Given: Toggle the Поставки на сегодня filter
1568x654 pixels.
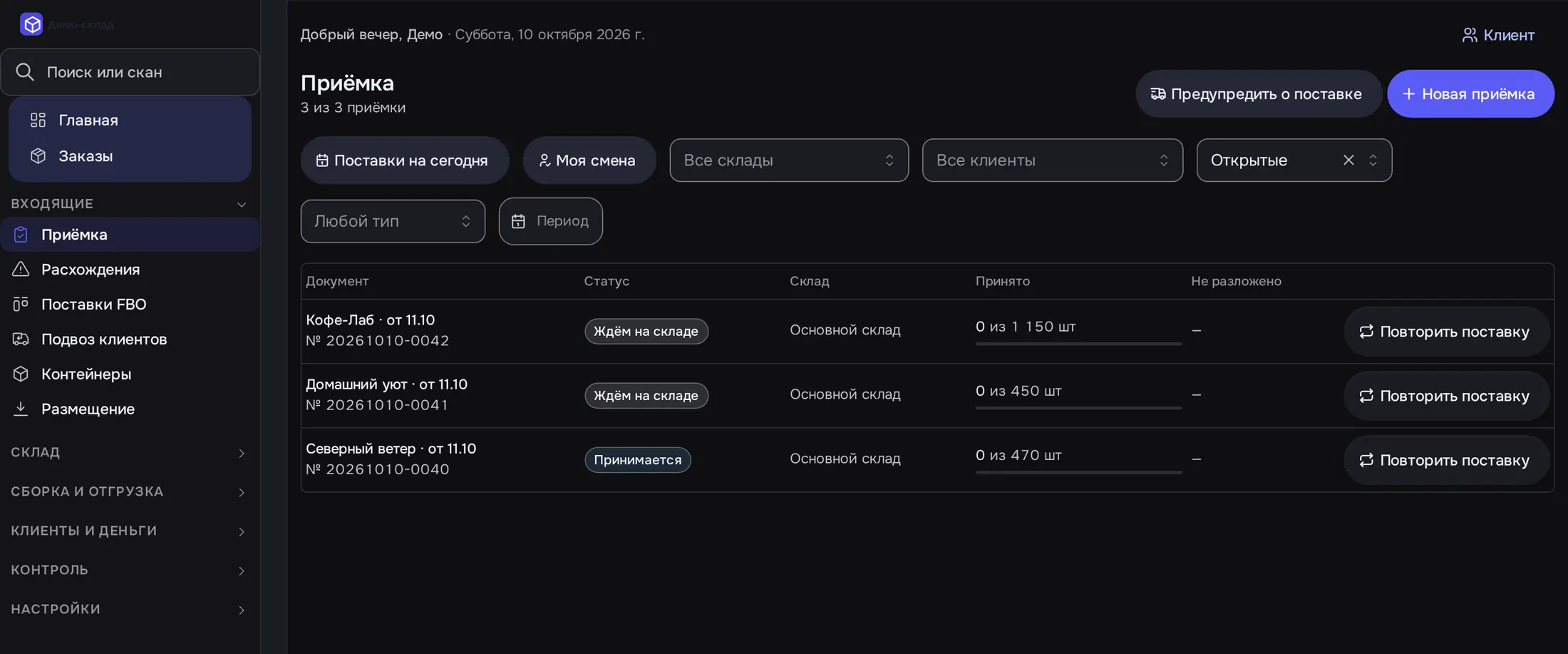Looking at the screenshot, I should point(405,160).
